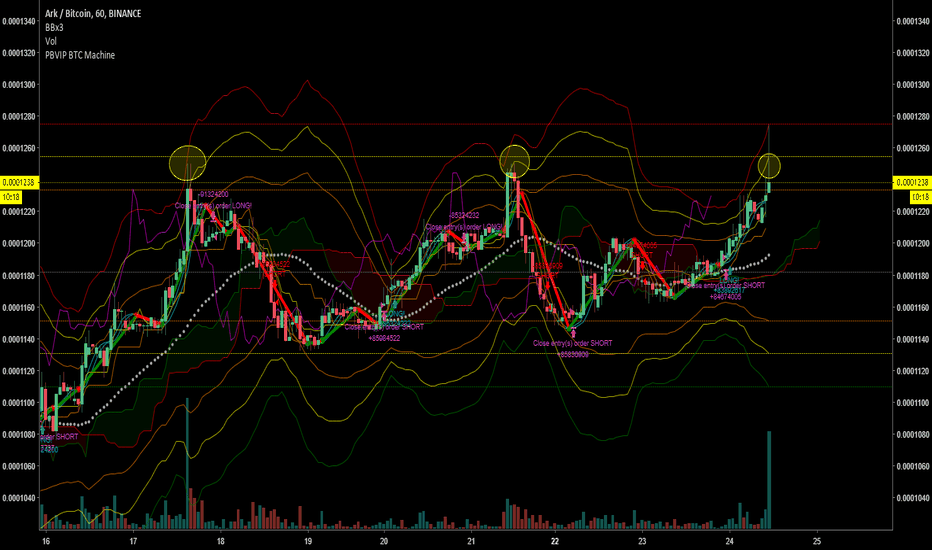Click the 10:18 countdown on the right scale

pos(920,196)
